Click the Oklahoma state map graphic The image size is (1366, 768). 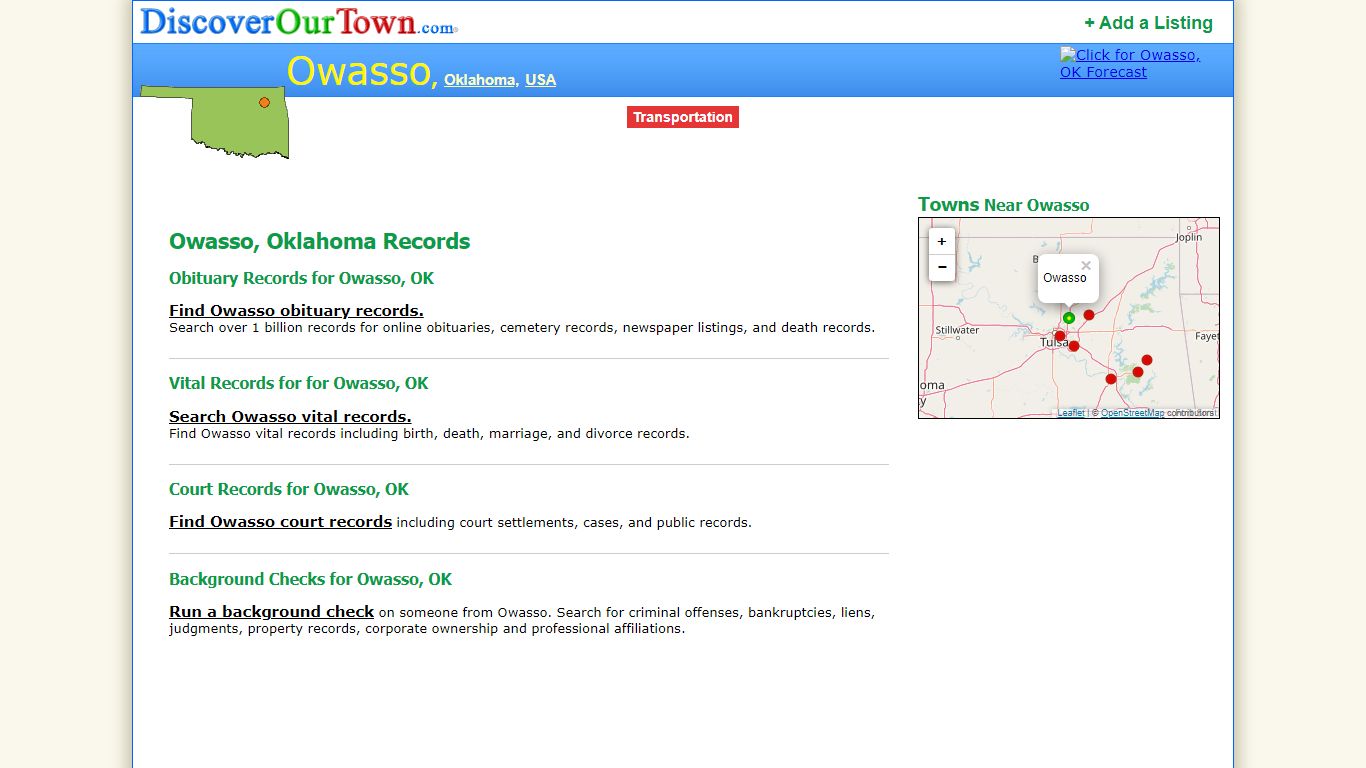pos(215,121)
